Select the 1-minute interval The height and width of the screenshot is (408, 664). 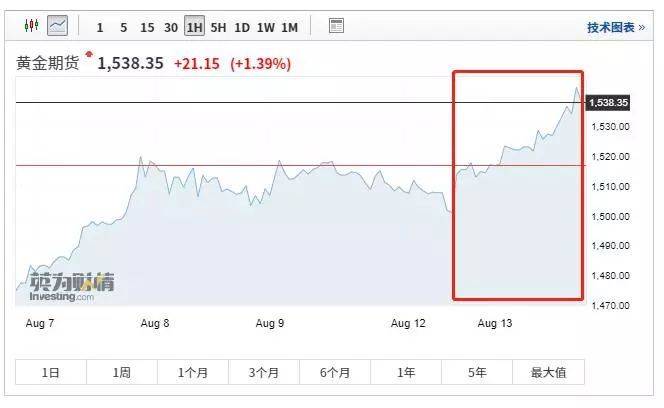pos(100,27)
